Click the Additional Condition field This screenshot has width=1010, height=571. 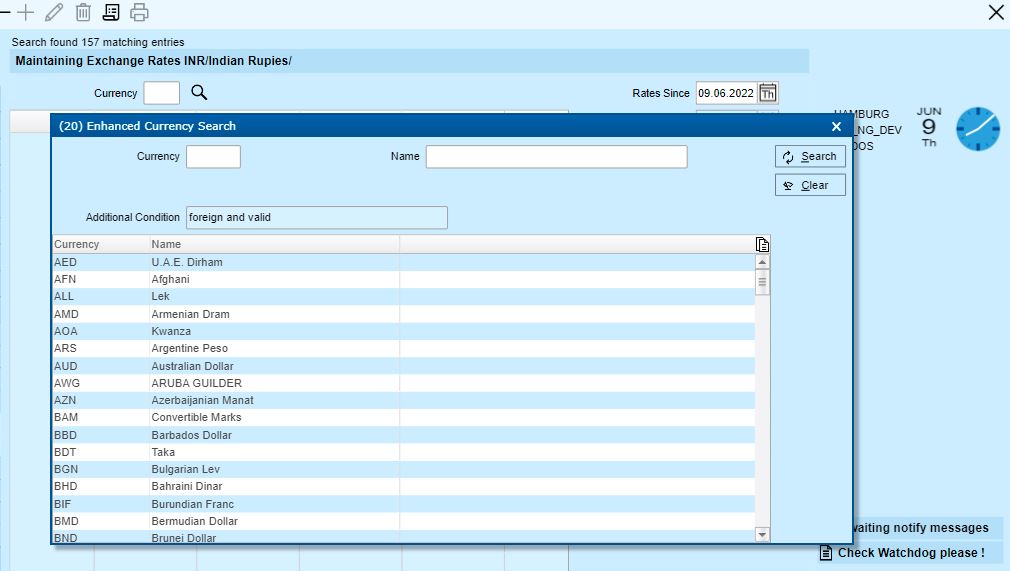click(x=317, y=218)
